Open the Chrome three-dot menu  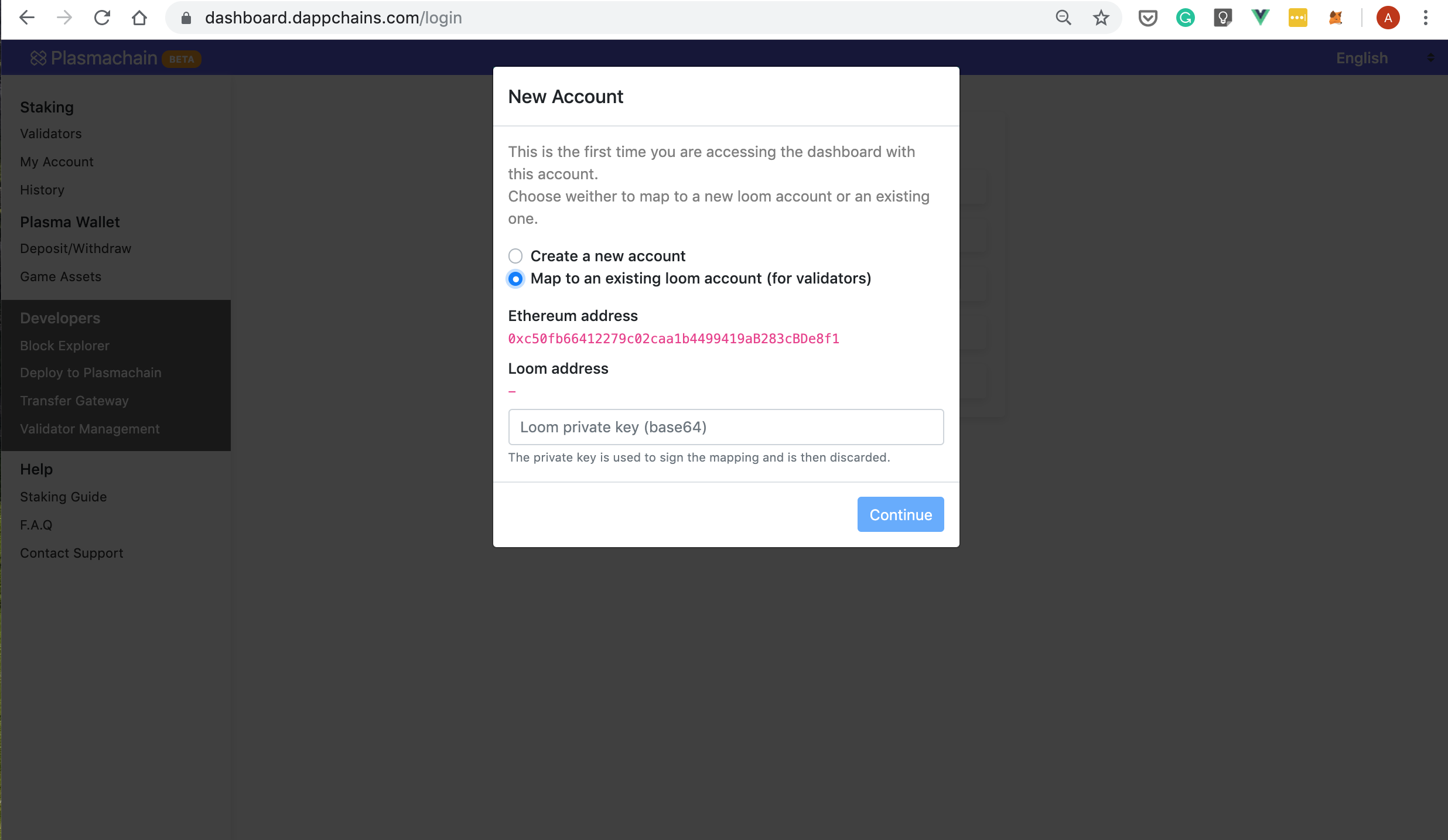point(1426,18)
